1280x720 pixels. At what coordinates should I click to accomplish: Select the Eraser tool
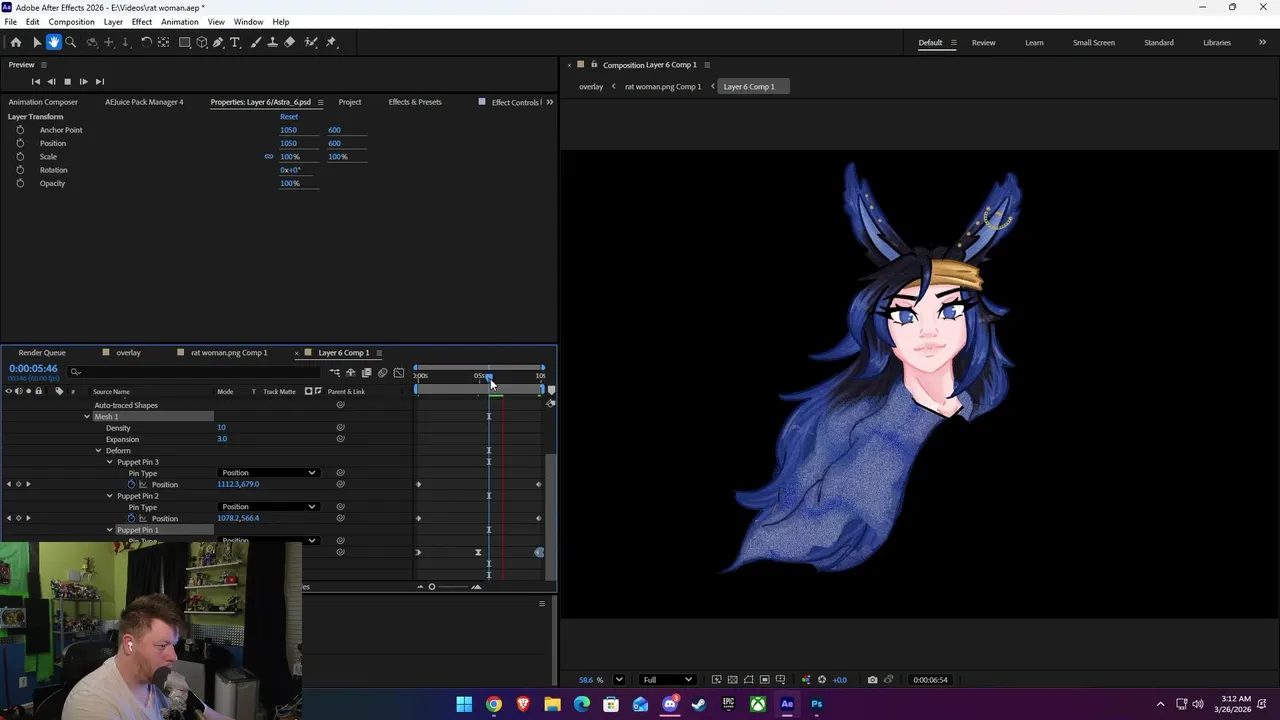pos(290,42)
